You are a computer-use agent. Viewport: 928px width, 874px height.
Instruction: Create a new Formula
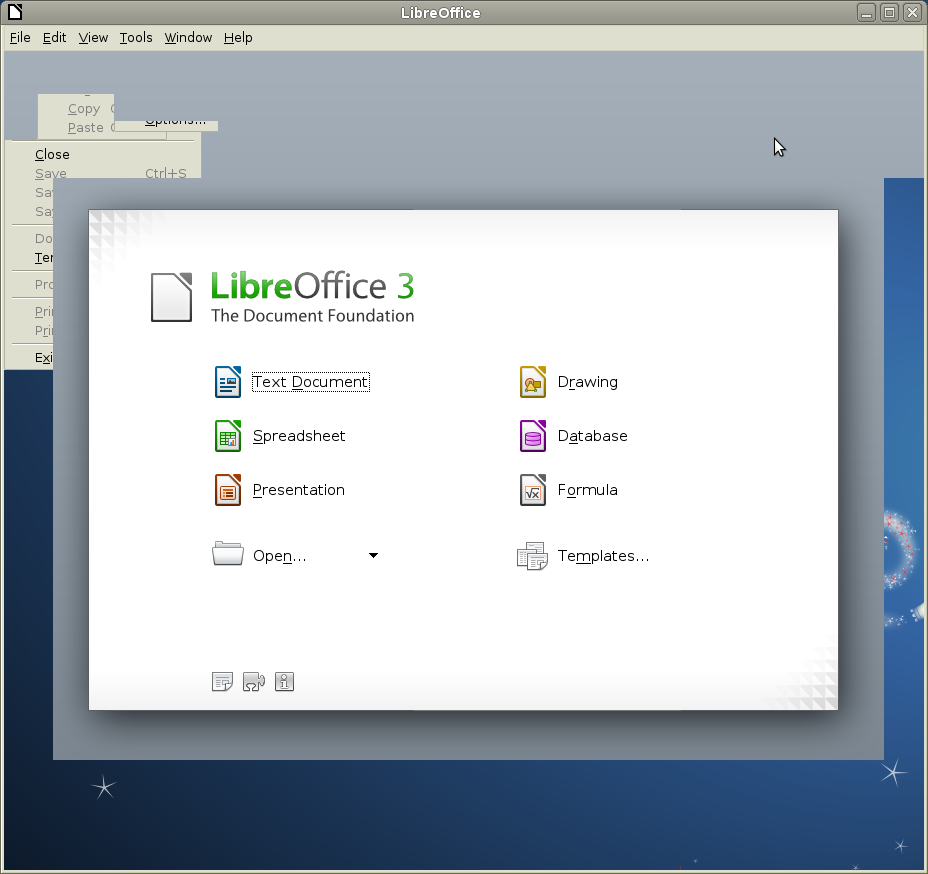point(588,490)
